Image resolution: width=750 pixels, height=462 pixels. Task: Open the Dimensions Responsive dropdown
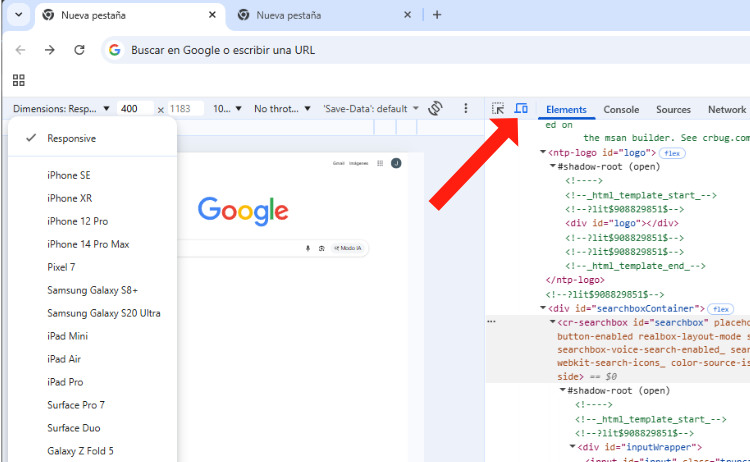coord(61,109)
